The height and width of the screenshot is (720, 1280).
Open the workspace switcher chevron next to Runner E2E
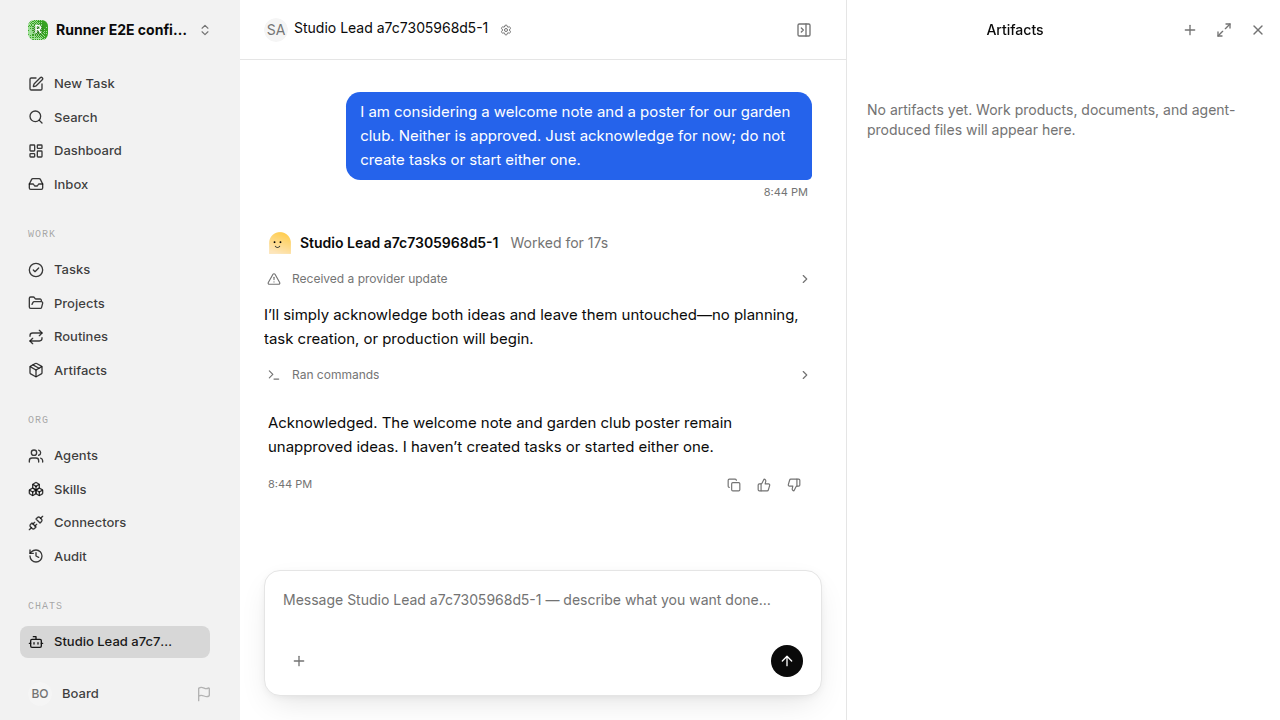click(x=205, y=30)
